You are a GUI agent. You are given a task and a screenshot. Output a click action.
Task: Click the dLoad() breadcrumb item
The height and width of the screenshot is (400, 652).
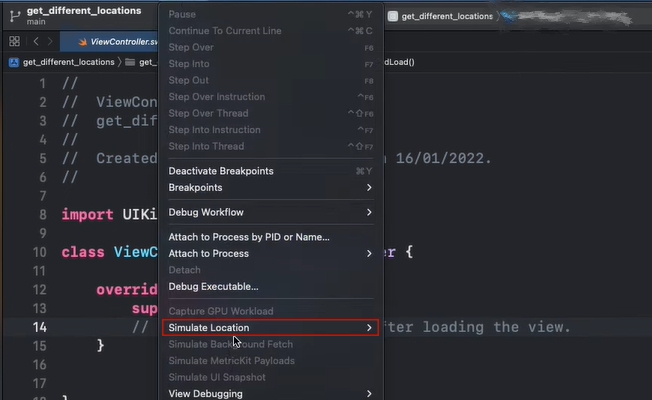pos(399,62)
